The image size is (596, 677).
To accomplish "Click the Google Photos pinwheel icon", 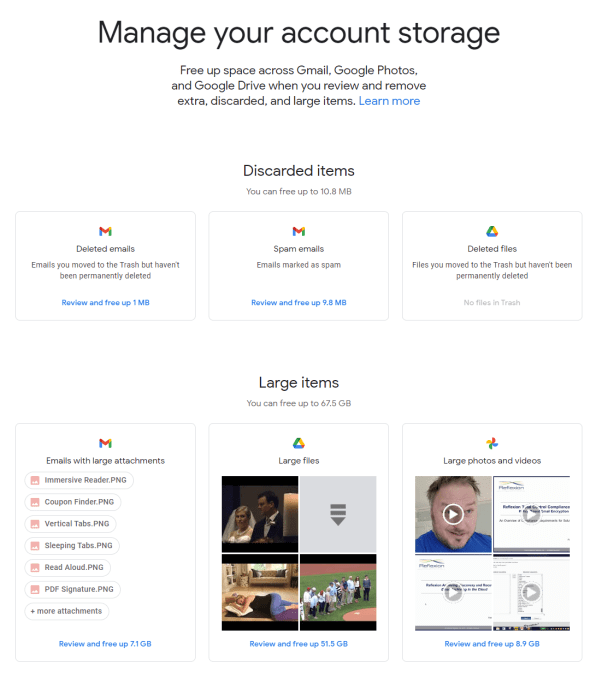I will point(492,443).
